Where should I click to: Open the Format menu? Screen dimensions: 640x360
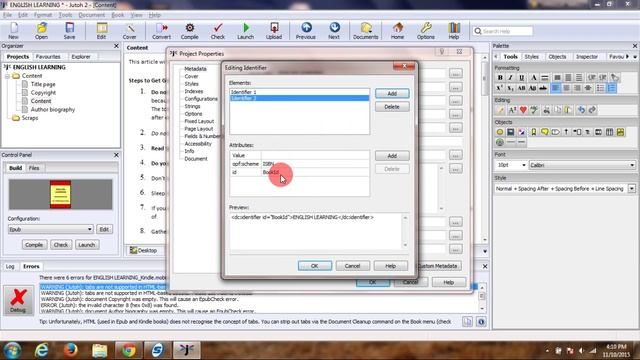pyautogui.click(x=43, y=15)
